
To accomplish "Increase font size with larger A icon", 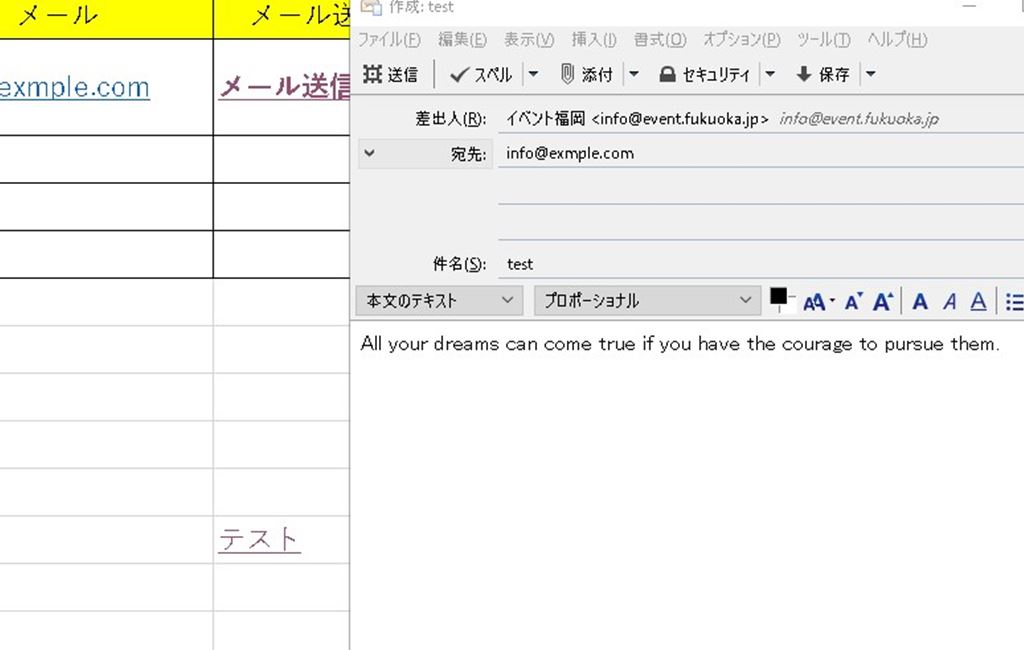I will click(883, 301).
